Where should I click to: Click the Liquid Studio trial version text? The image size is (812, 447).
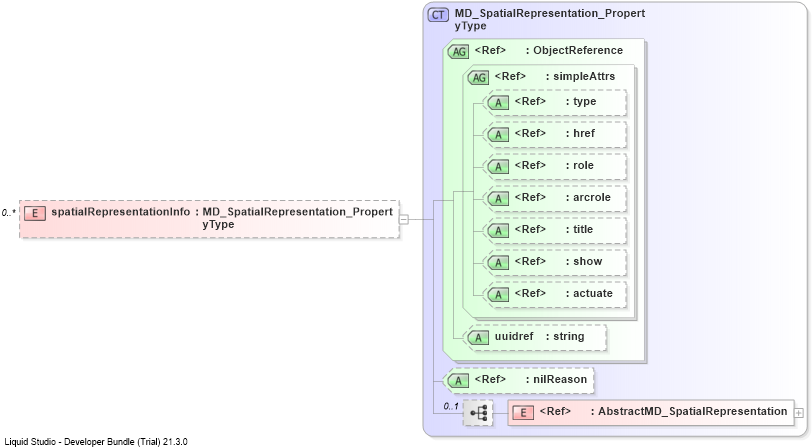pyautogui.click(x=96, y=442)
